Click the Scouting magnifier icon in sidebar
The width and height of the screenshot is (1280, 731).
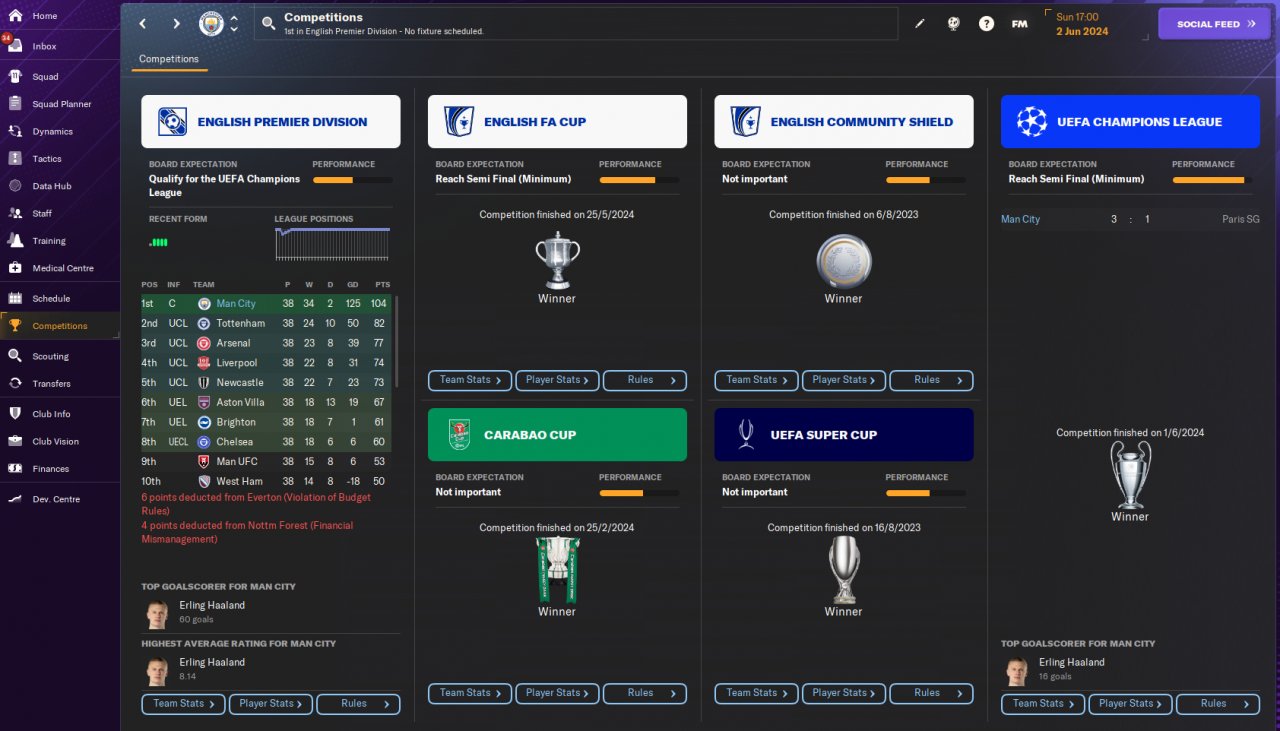15,356
